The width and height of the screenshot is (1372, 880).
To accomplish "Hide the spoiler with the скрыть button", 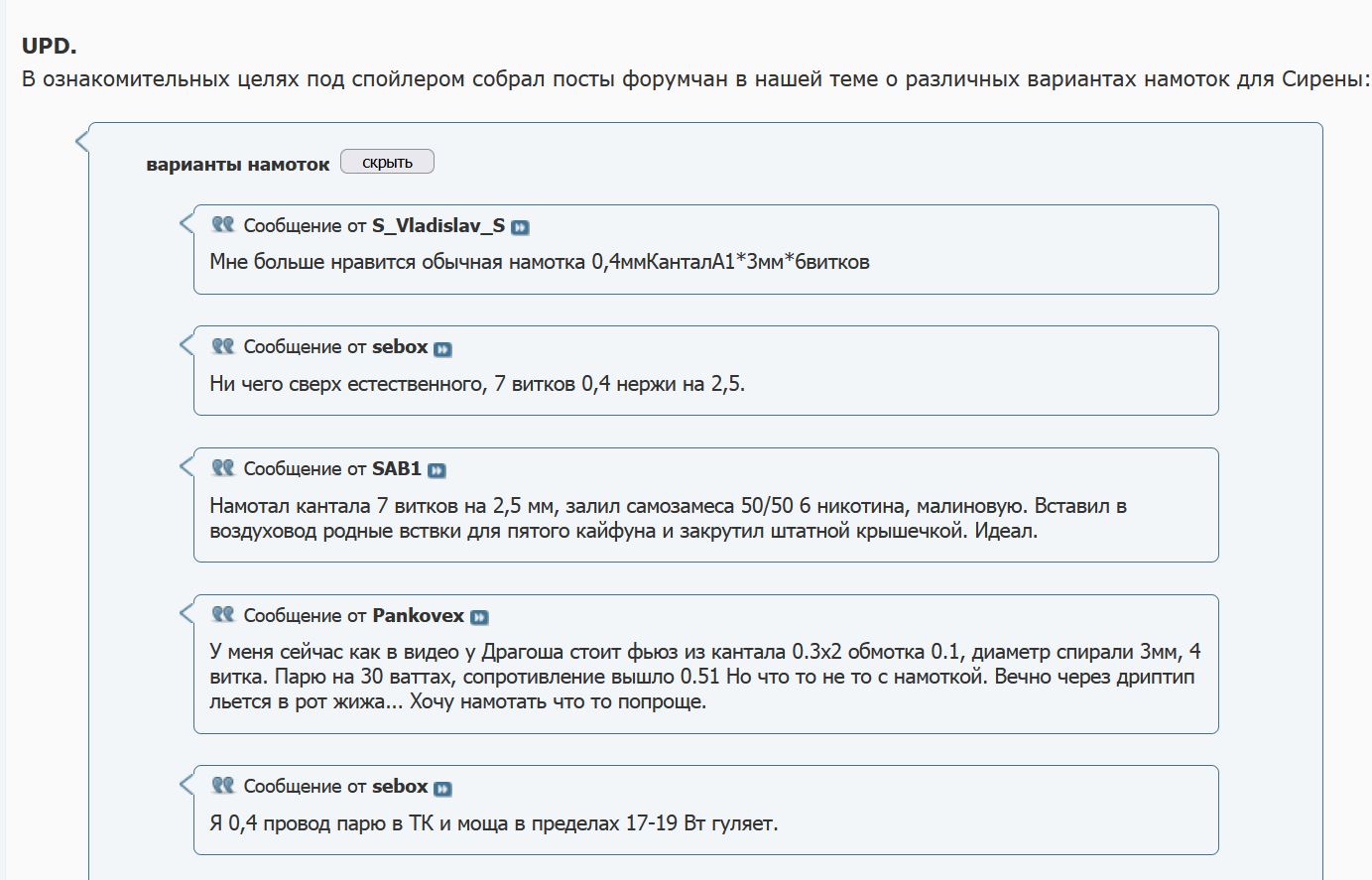I will tap(387, 162).
